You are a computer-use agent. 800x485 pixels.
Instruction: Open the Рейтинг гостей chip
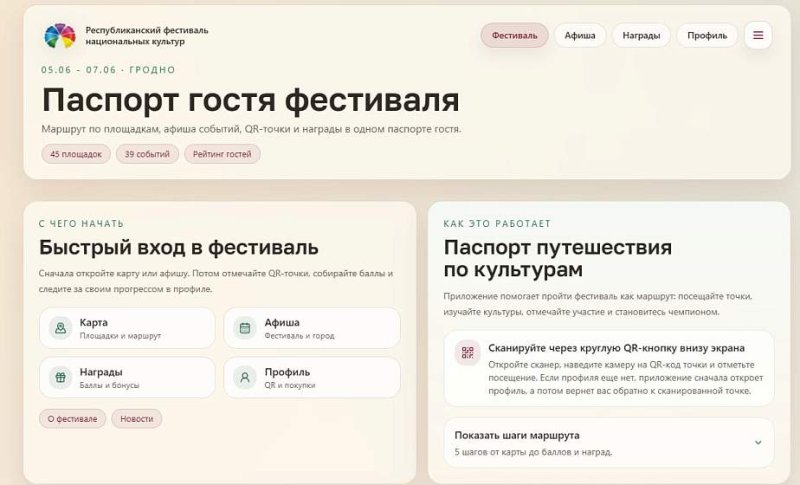tap(222, 154)
